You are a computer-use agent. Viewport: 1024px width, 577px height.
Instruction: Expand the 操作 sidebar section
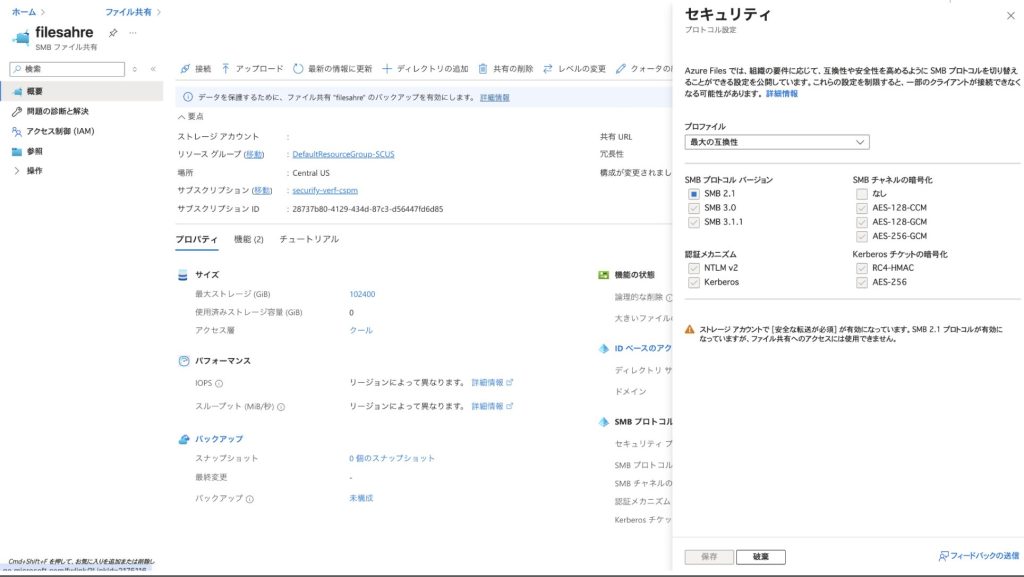16,171
